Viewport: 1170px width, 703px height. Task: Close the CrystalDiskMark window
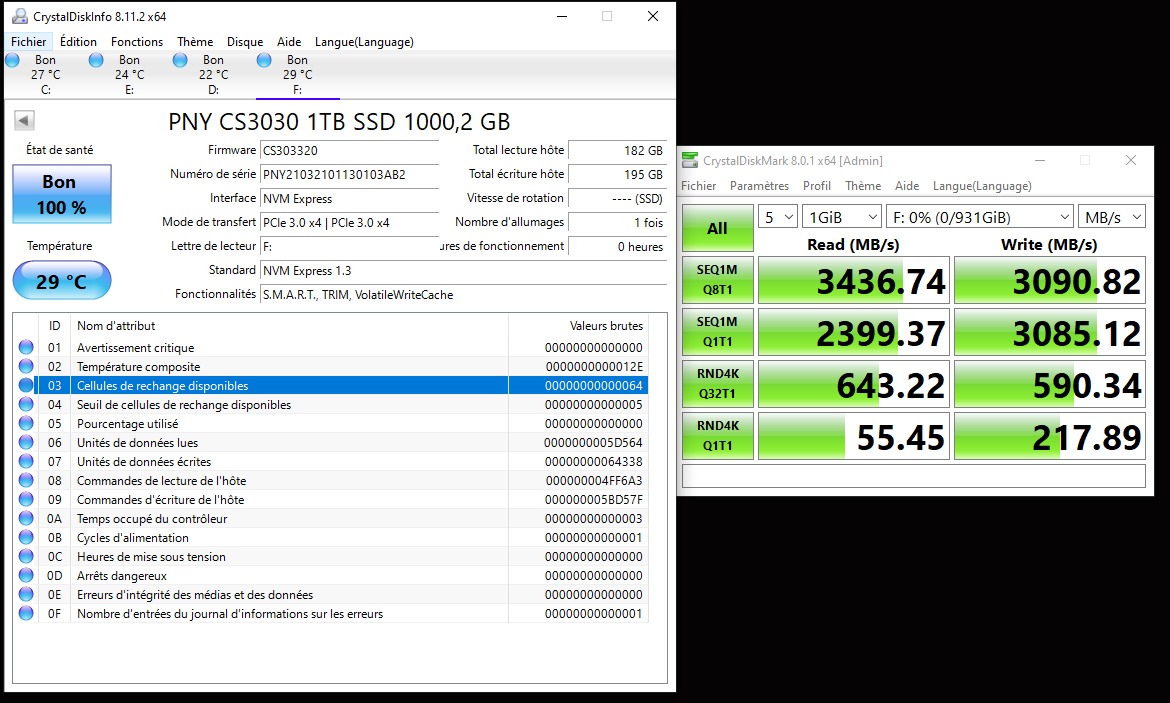click(1130, 160)
